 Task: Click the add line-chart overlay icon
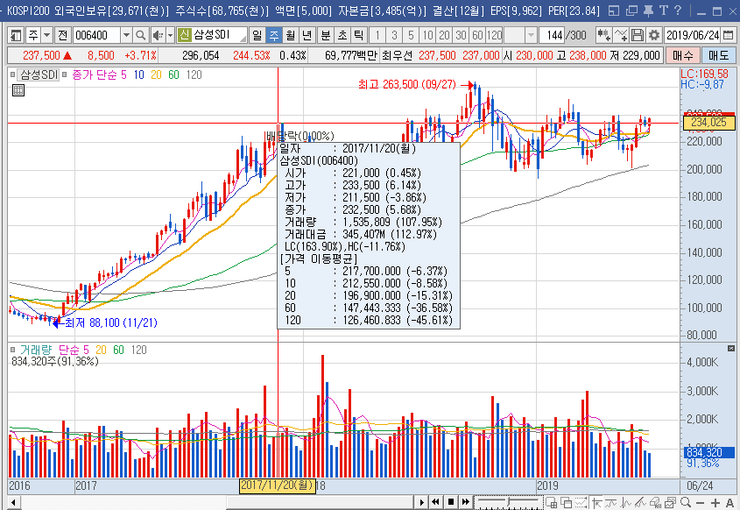(x=621, y=35)
